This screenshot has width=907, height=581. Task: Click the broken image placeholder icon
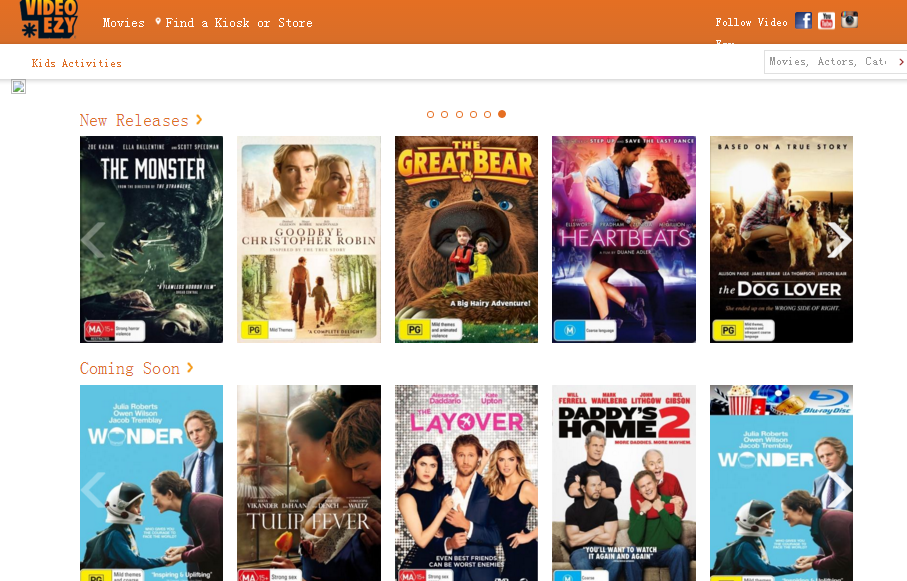pyautogui.click(x=19, y=87)
